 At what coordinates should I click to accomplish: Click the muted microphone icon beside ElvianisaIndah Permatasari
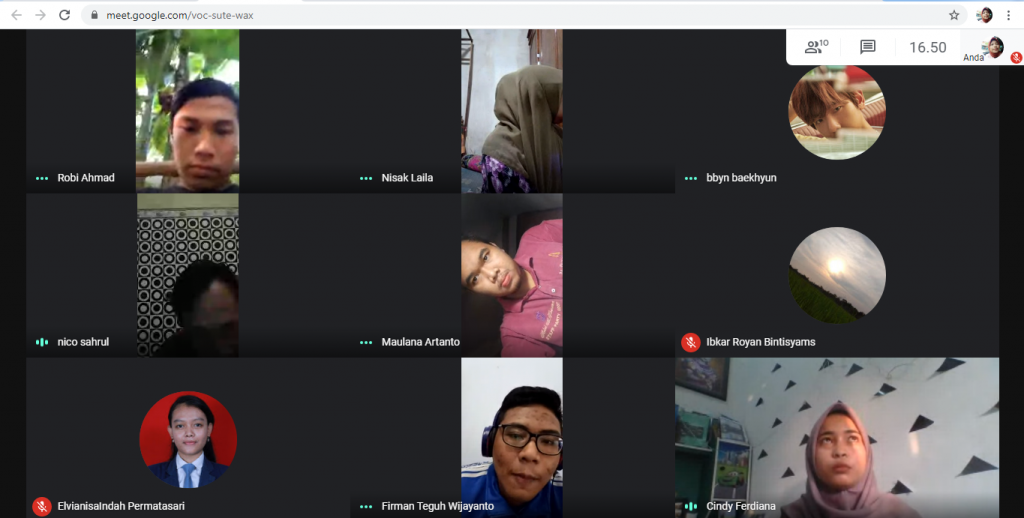point(41,506)
